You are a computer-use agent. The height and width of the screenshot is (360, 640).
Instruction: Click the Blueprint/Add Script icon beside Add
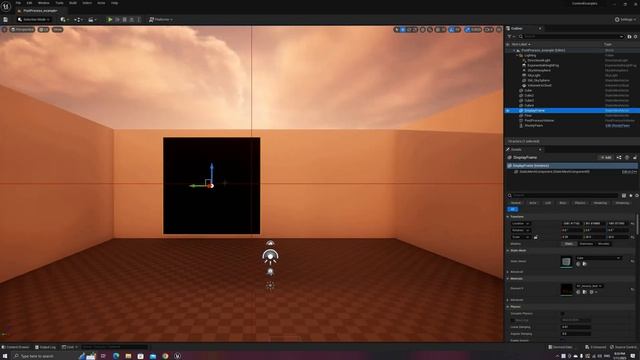click(x=619, y=158)
